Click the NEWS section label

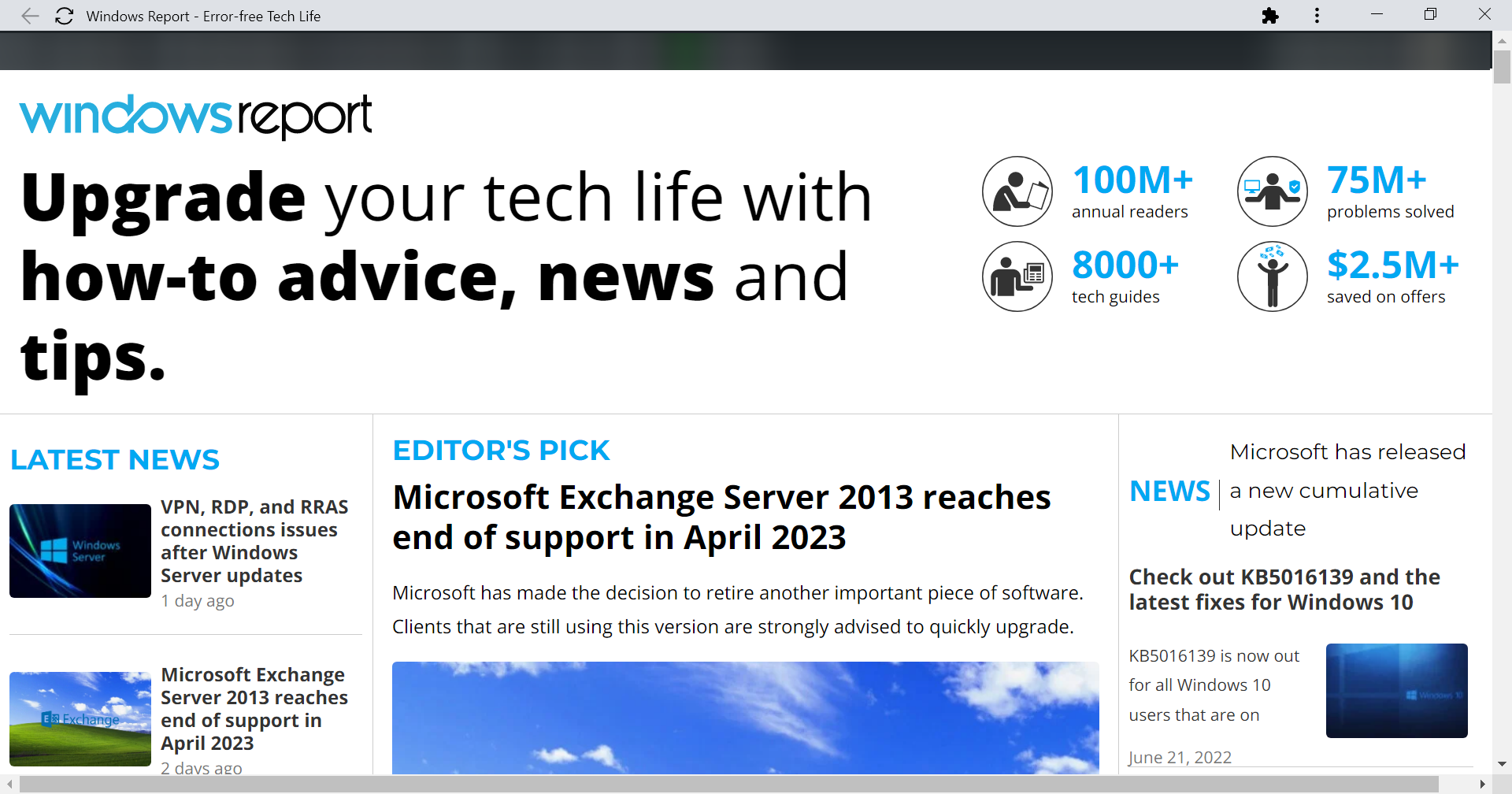coord(1169,492)
